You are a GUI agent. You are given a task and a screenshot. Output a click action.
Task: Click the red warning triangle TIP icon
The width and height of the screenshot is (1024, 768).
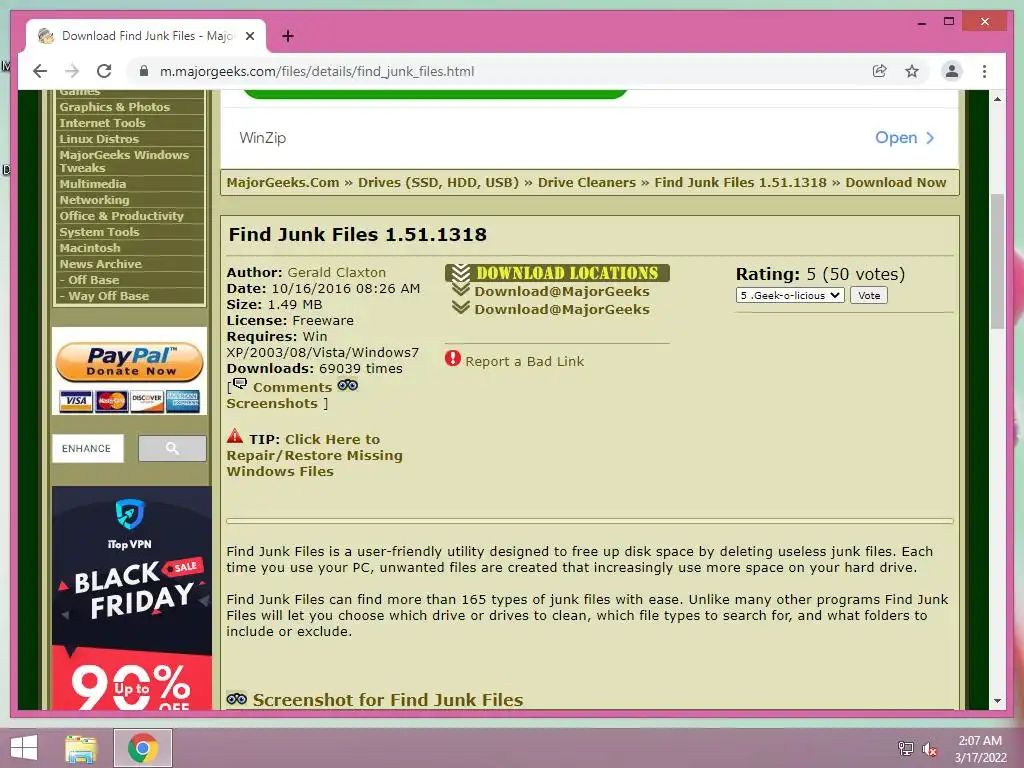click(234, 436)
